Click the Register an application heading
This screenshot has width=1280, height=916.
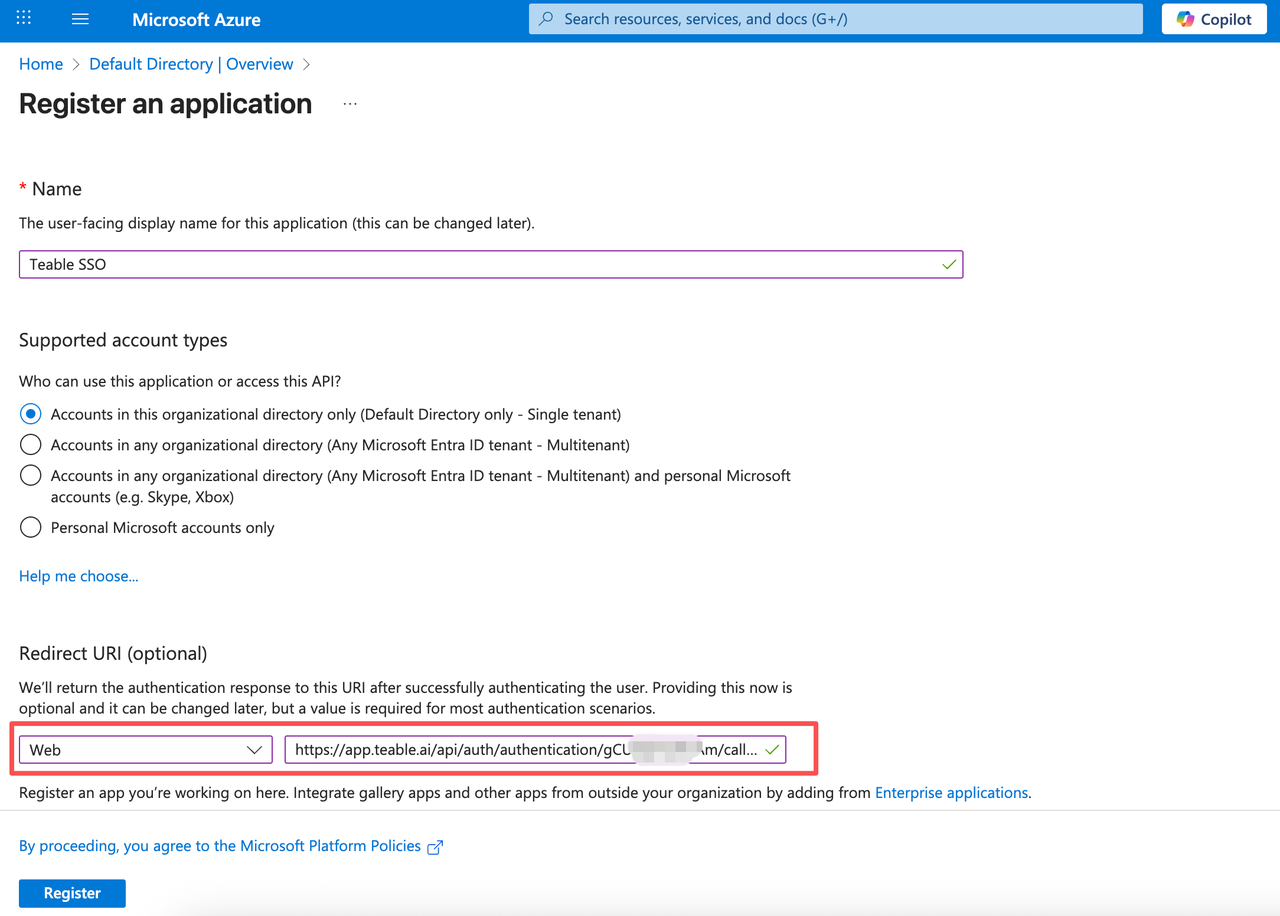166,104
